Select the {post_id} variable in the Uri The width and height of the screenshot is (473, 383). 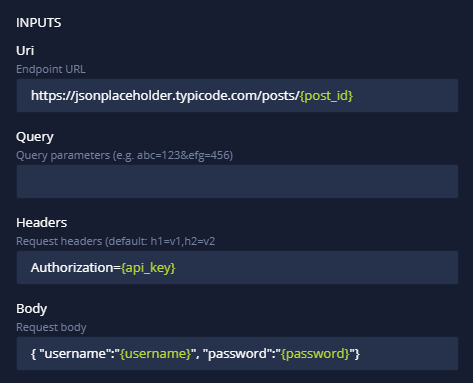click(326, 96)
